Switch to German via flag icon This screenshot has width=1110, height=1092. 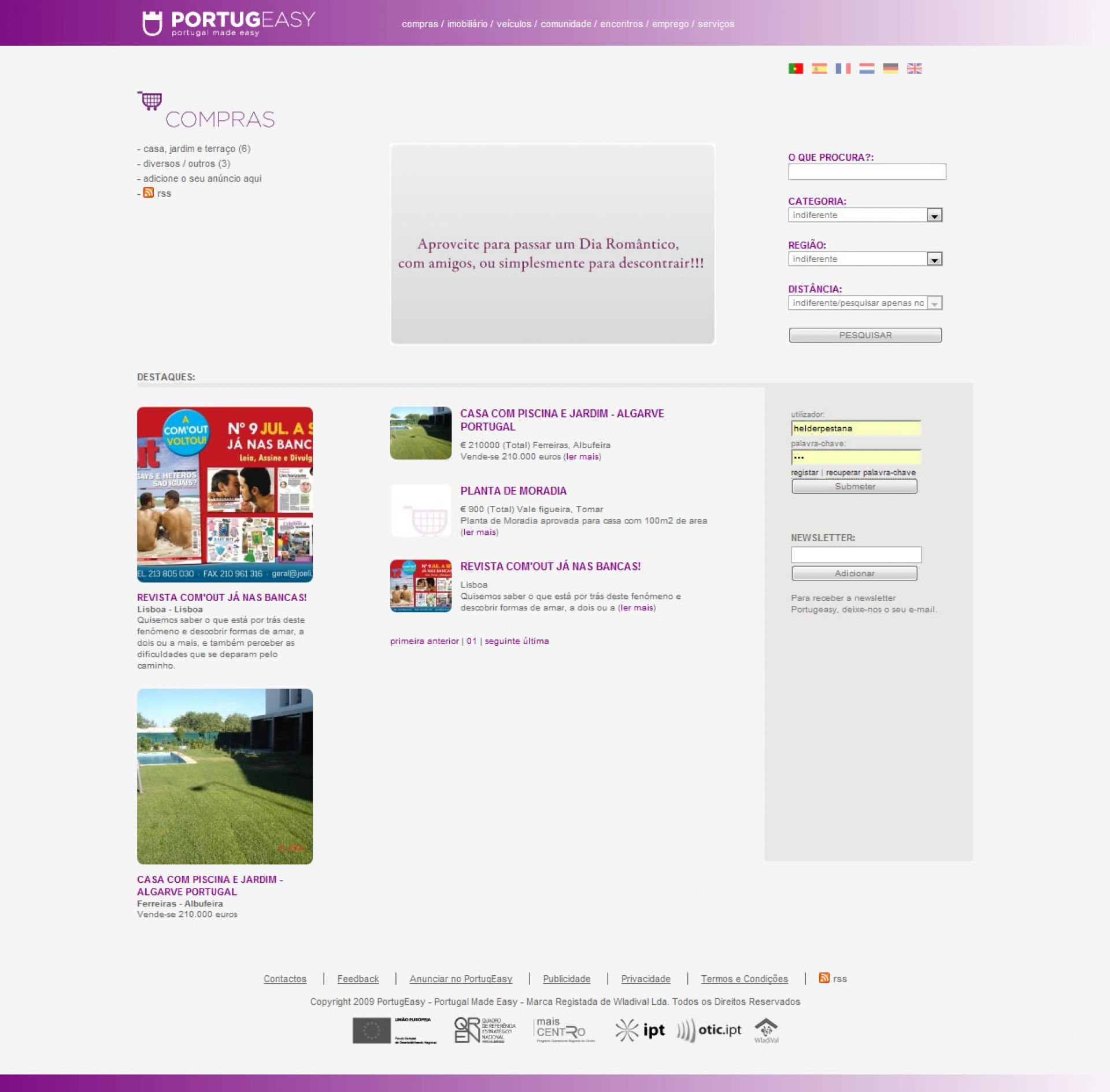tap(890, 69)
